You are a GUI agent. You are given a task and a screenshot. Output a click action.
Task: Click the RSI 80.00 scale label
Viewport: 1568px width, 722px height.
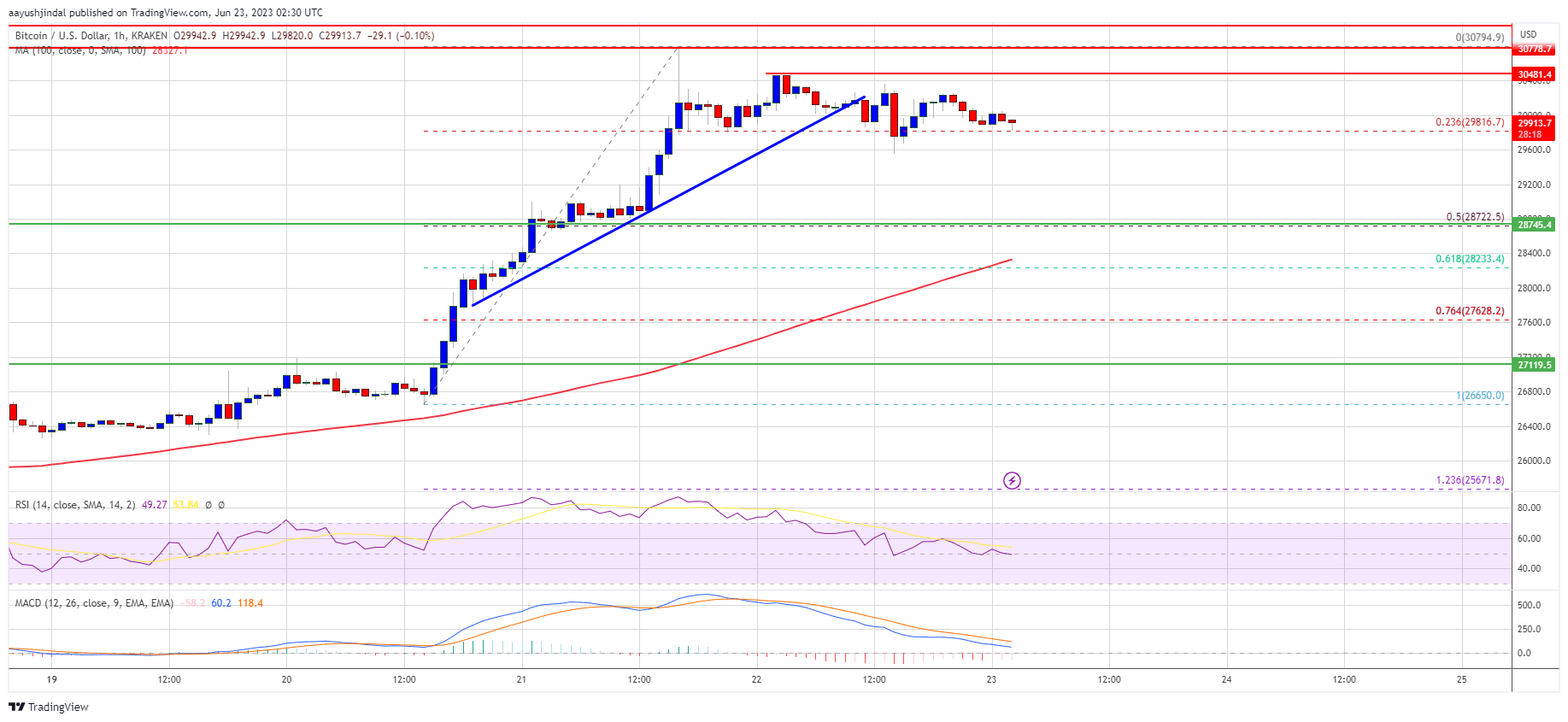(x=1529, y=508)
